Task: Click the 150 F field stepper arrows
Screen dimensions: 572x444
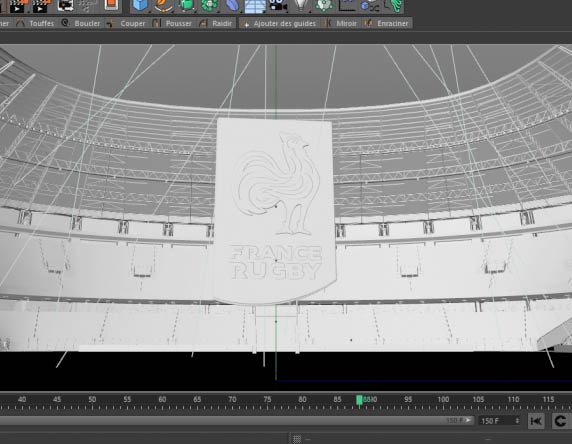Action: [517, 421]
